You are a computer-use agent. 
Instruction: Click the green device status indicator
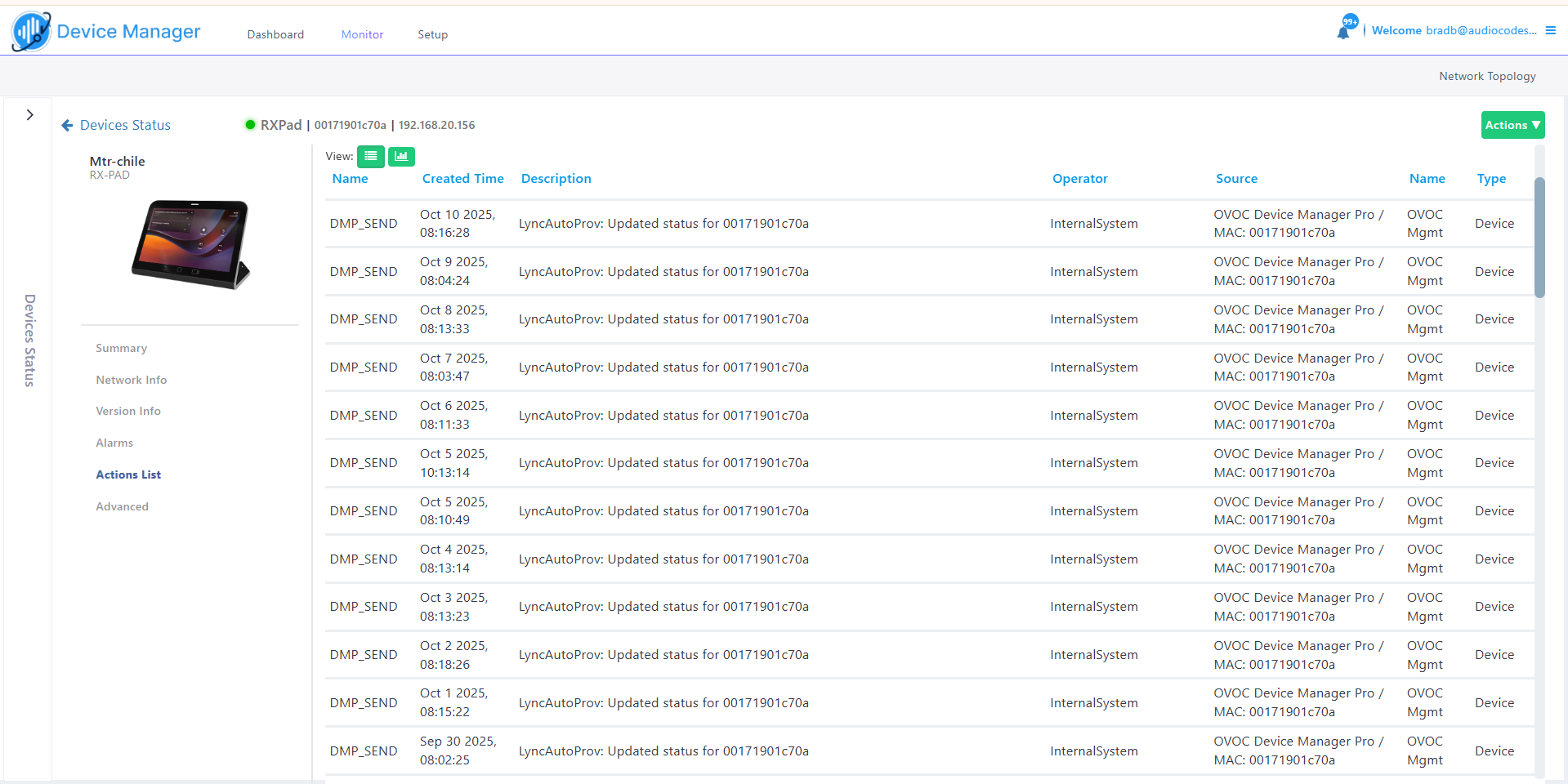pos(250,125)
